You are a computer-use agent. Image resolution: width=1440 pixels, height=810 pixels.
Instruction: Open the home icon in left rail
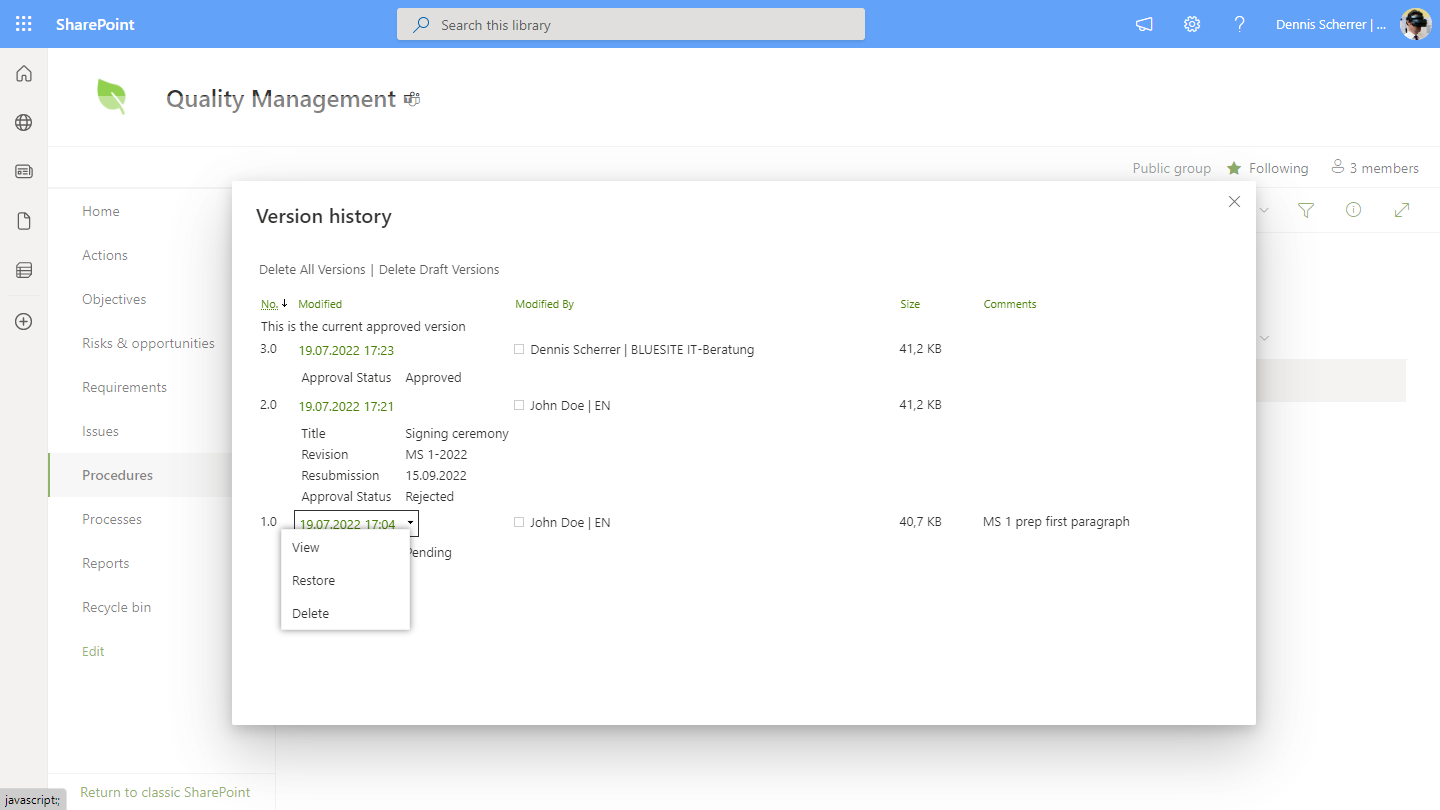pos(24,74)
